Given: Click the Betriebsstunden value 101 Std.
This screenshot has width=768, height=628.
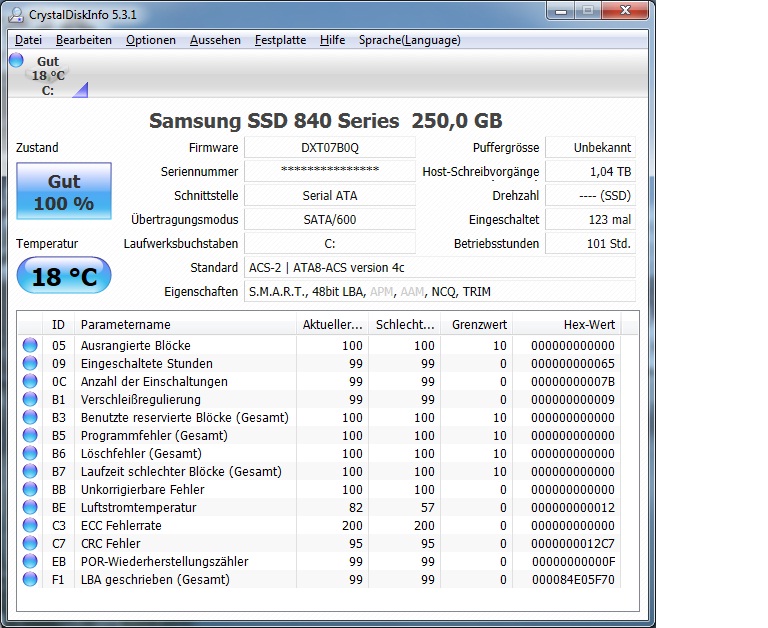Looking at the screenshot, I should 590,243.
